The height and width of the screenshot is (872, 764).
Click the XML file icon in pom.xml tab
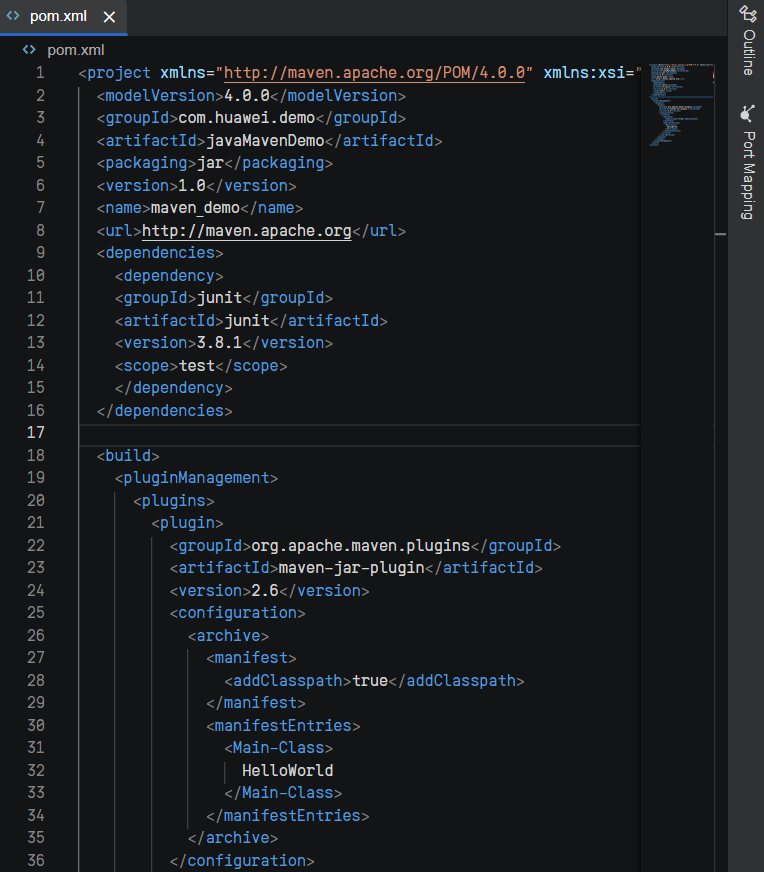(x=14, y=17)
